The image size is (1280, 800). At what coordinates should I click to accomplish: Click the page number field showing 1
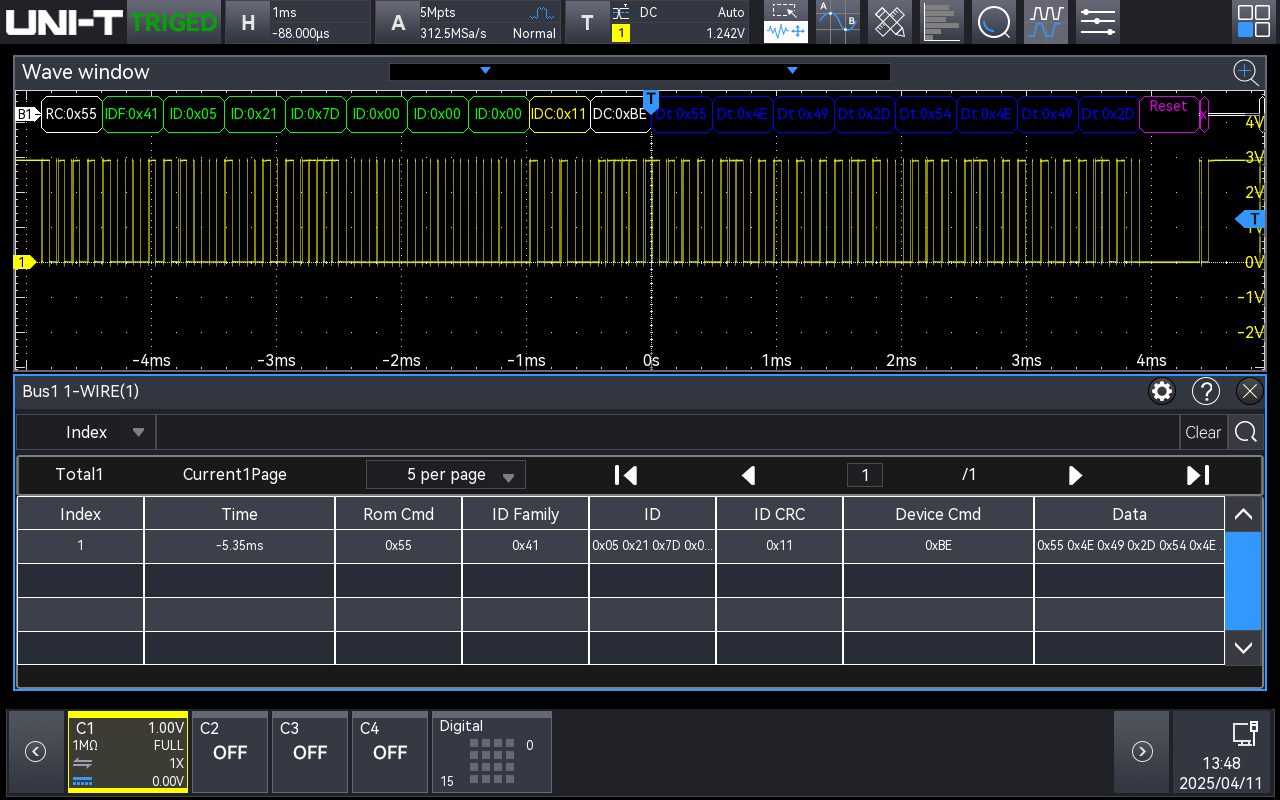click(865, 475)
